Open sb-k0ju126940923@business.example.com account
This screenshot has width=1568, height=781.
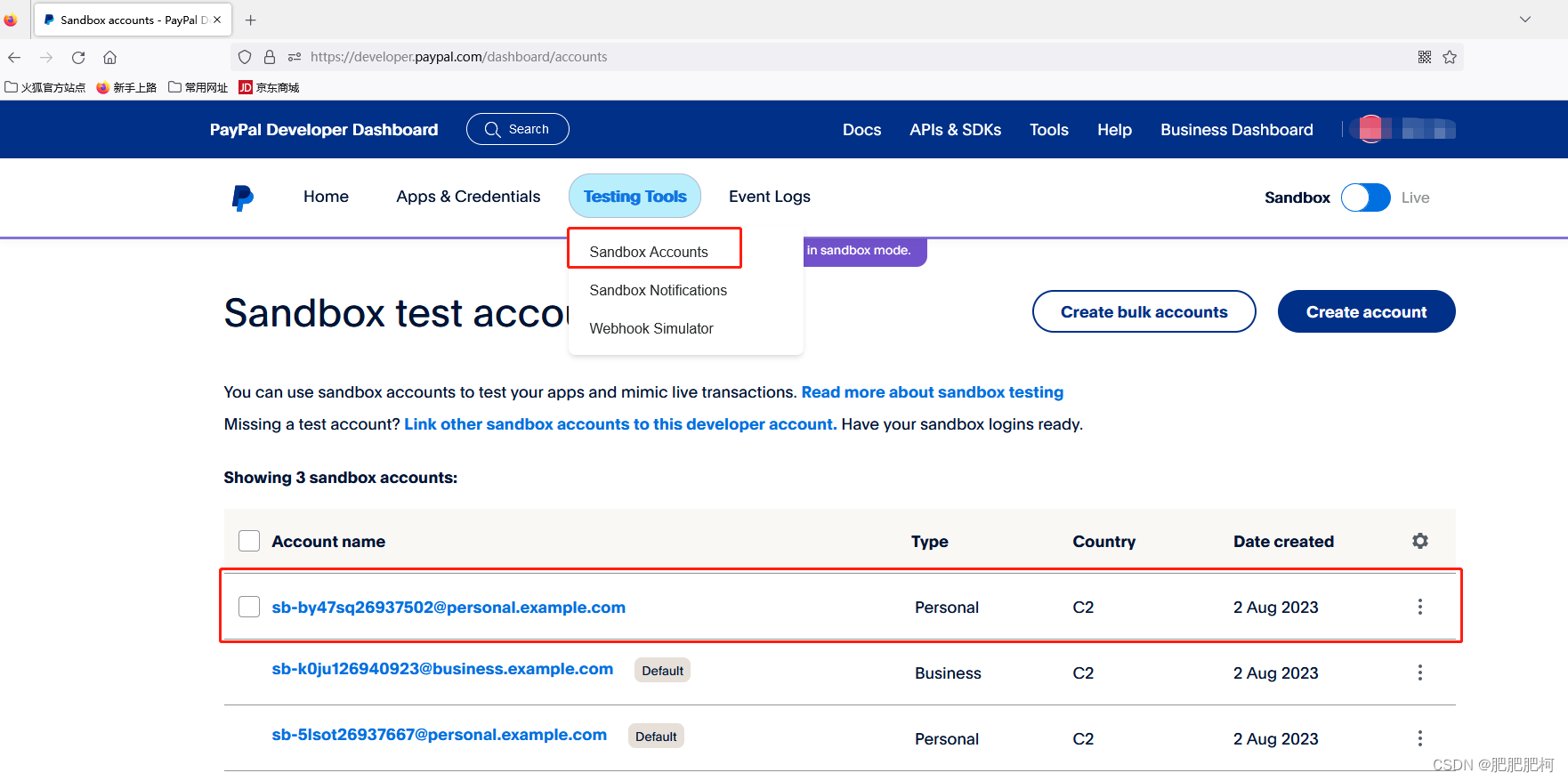pos(442,669)
